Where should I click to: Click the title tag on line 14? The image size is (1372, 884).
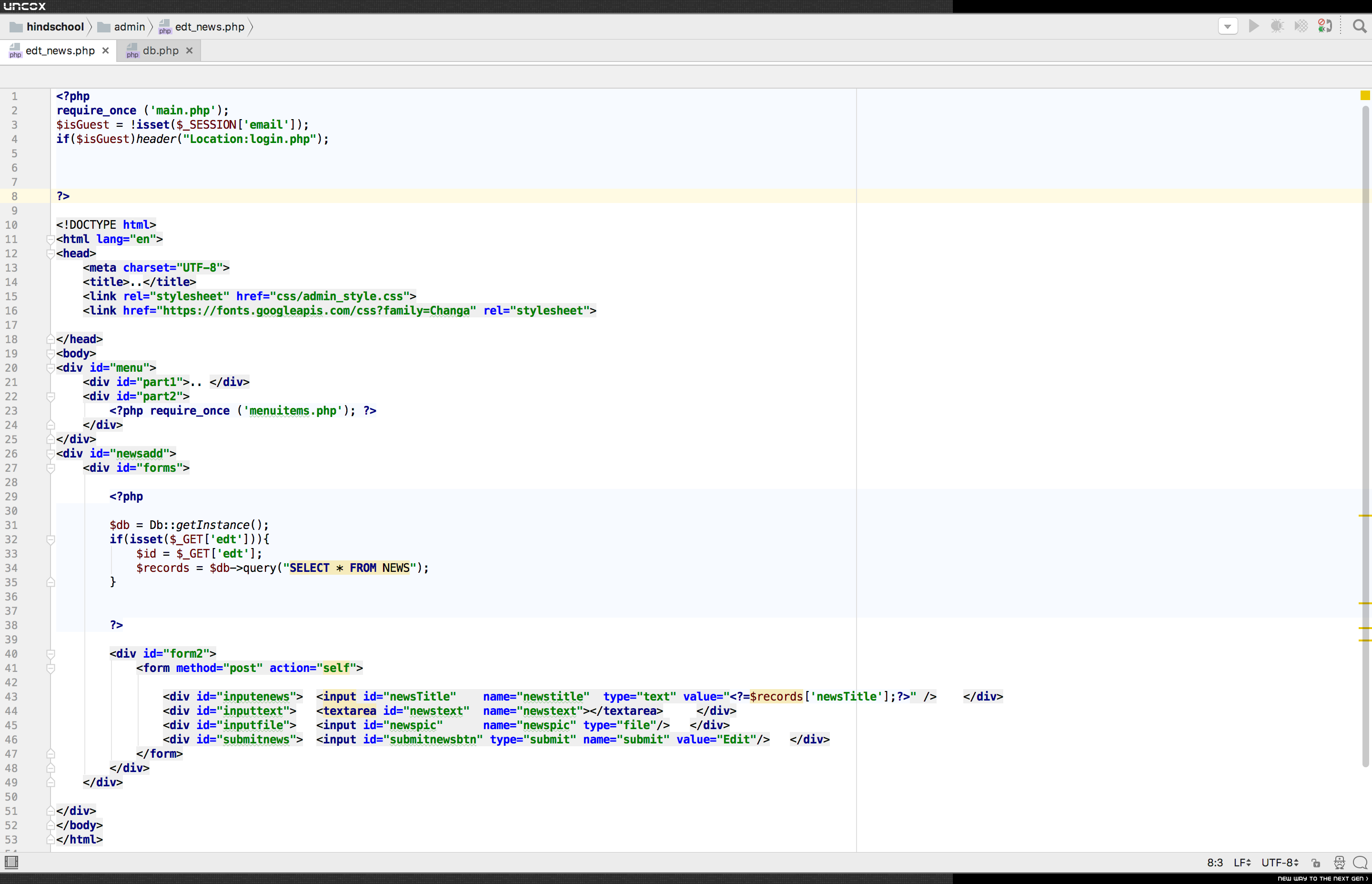(140, 282)
